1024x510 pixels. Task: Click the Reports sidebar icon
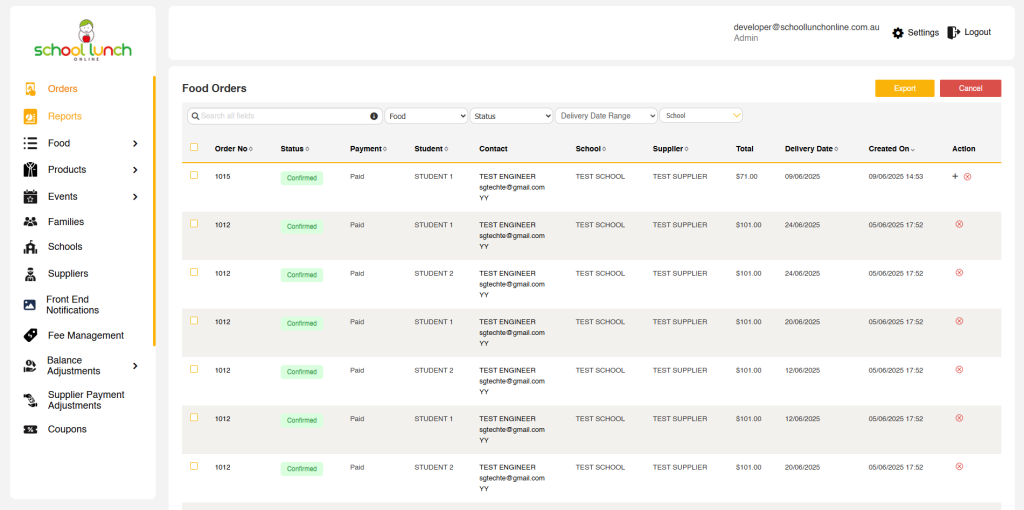click(30, 116)
